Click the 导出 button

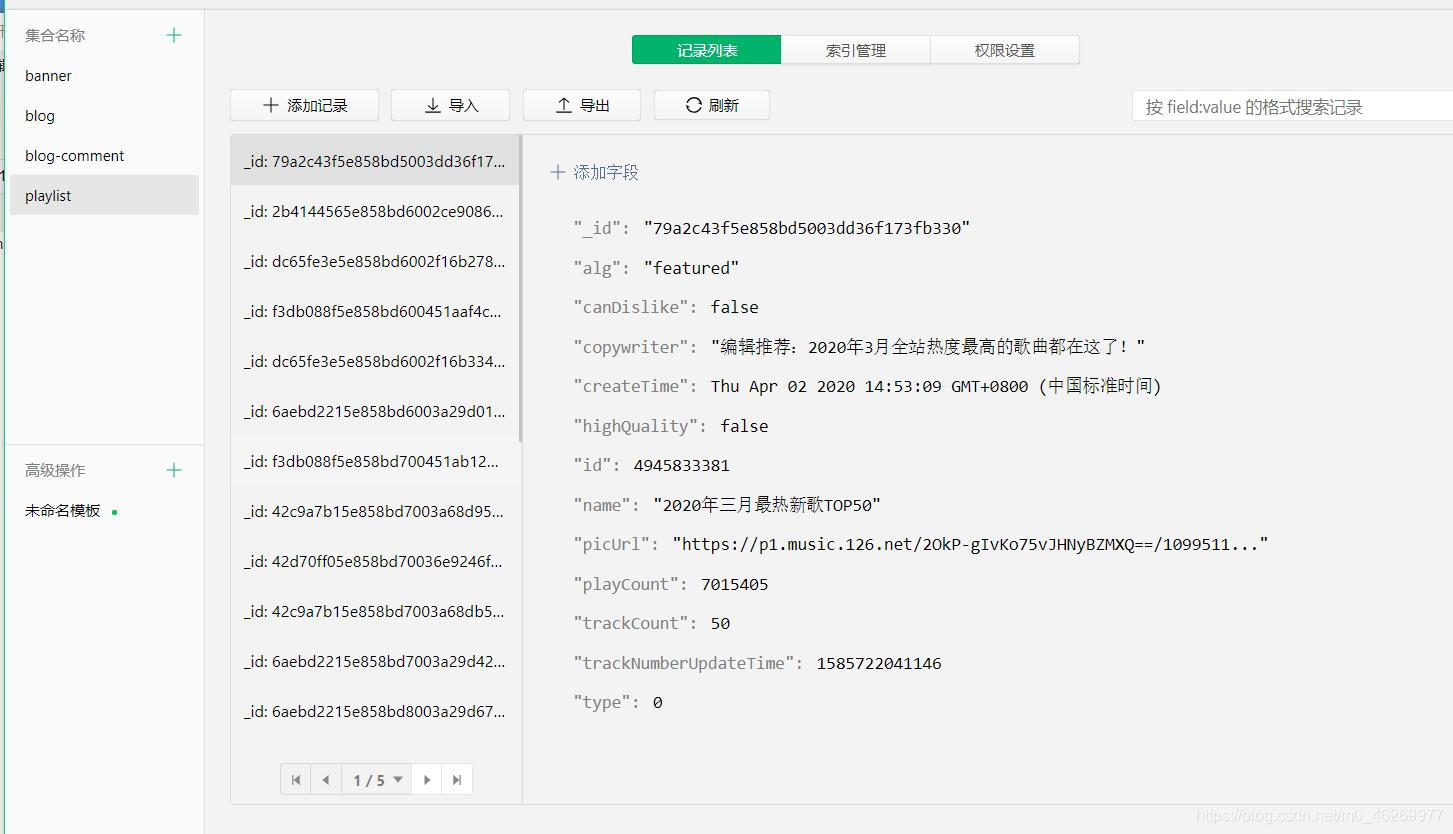(582, 105)
